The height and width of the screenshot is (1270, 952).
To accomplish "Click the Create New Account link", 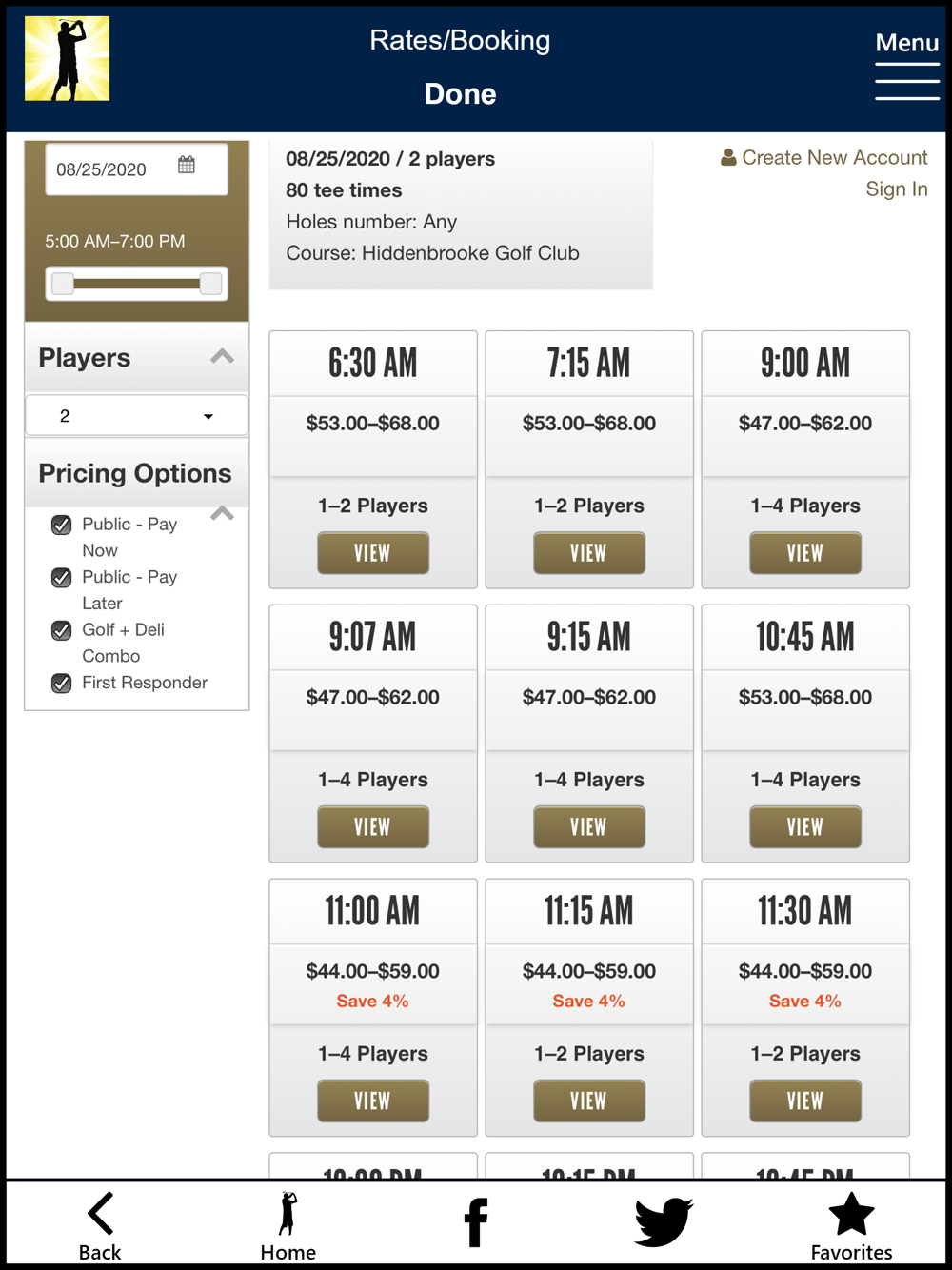I will tap(824, 157).
